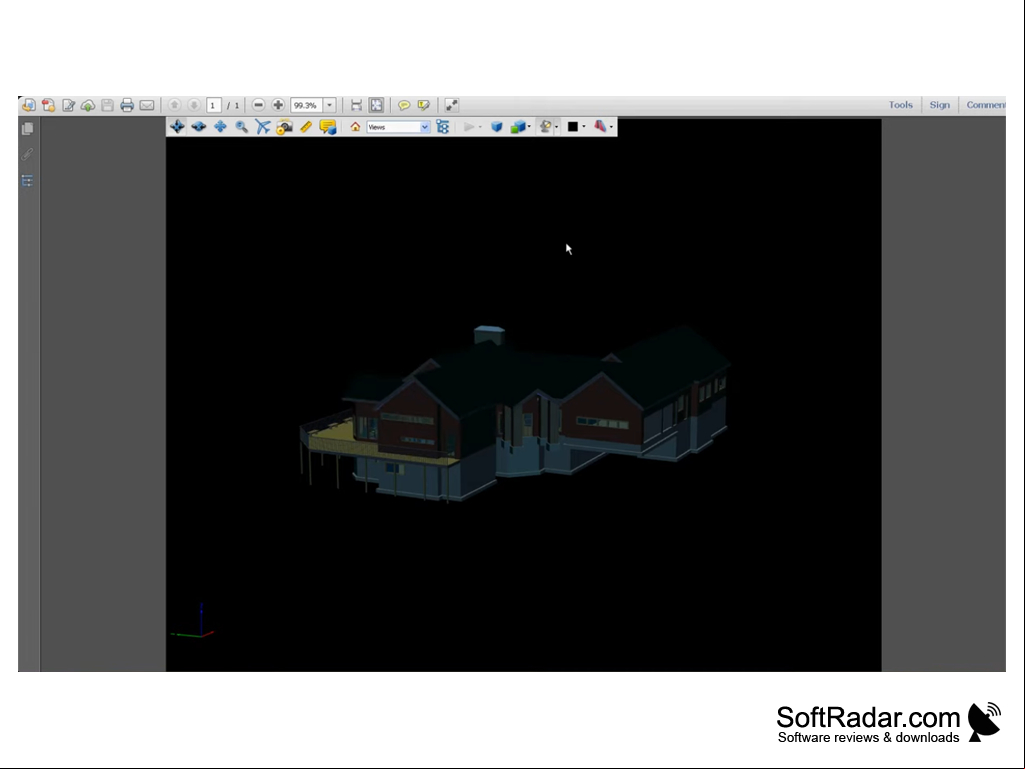Screen dimensions: 1025x769
Task: Click the black background color swatch
Action: [x=573, y=127]
